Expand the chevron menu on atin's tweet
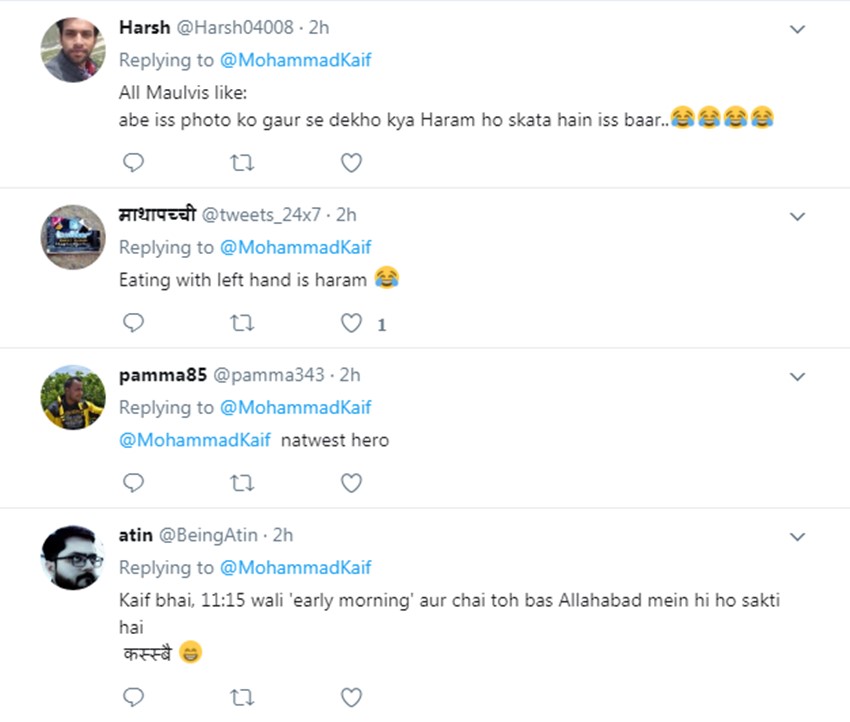 (x=797, y=537)
